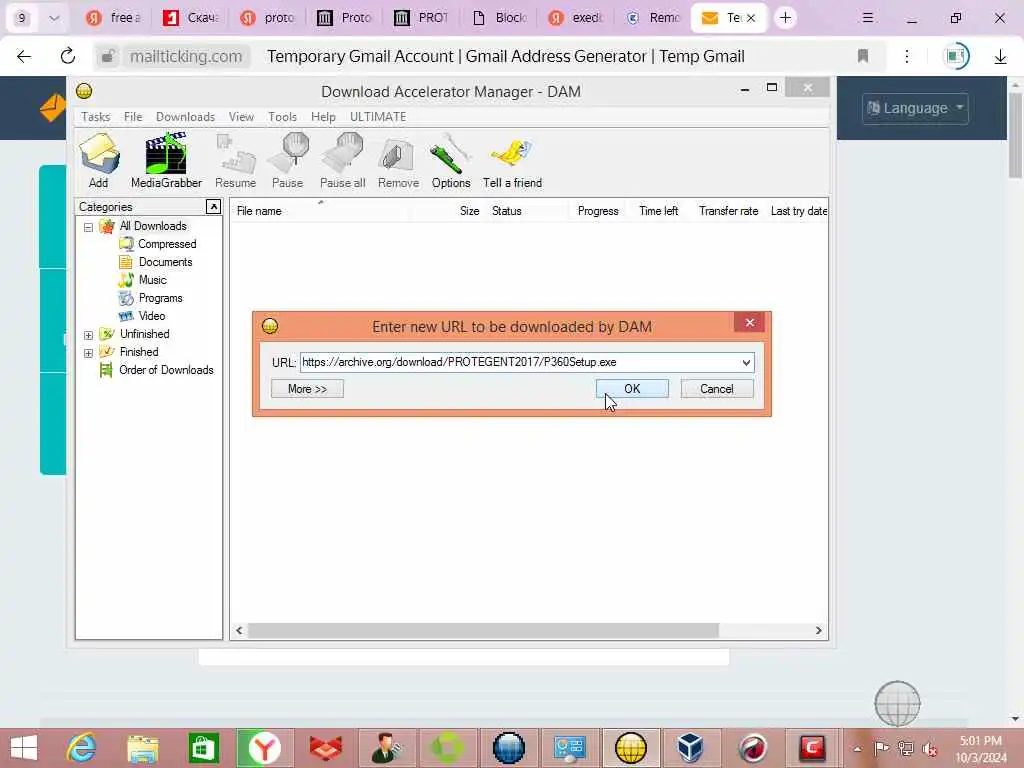Click the Windows Start button

[x=24, y=748]
